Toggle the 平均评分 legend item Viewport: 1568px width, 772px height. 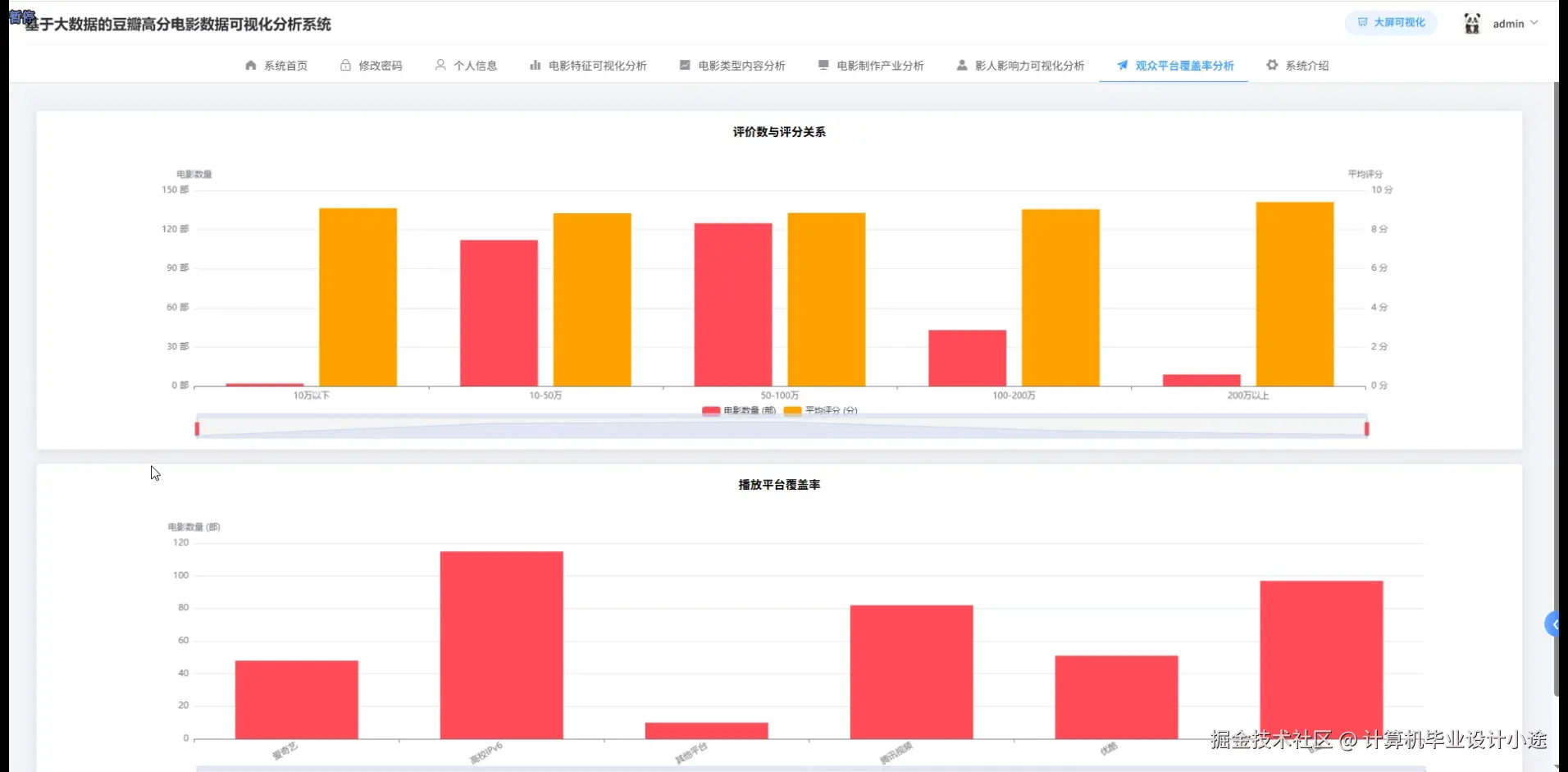click(x=820, y=410)
